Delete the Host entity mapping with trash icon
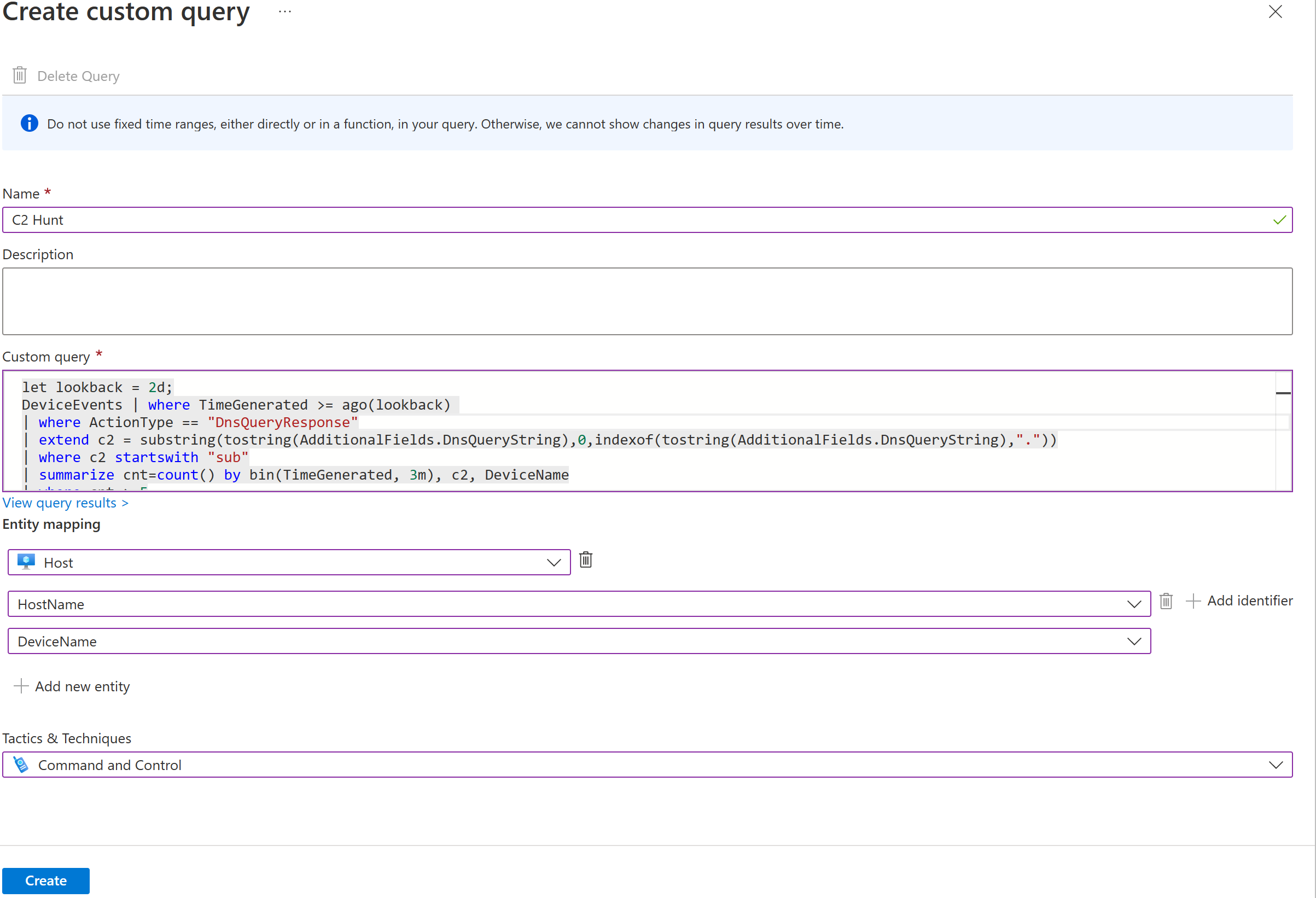This screenshot has width=1316, height=898. coord(586,560)
